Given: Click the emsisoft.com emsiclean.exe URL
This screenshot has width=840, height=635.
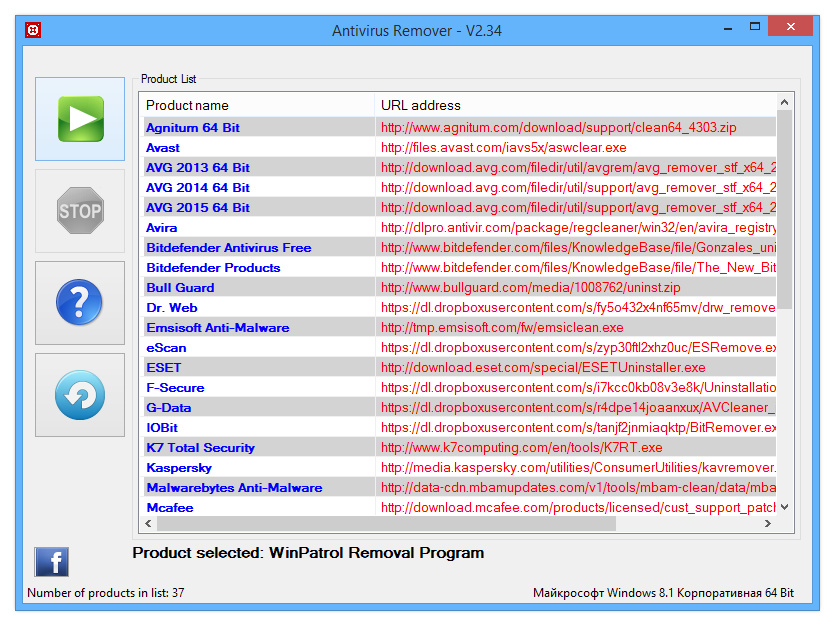Looking at the screenshot, I should [502, 327].
